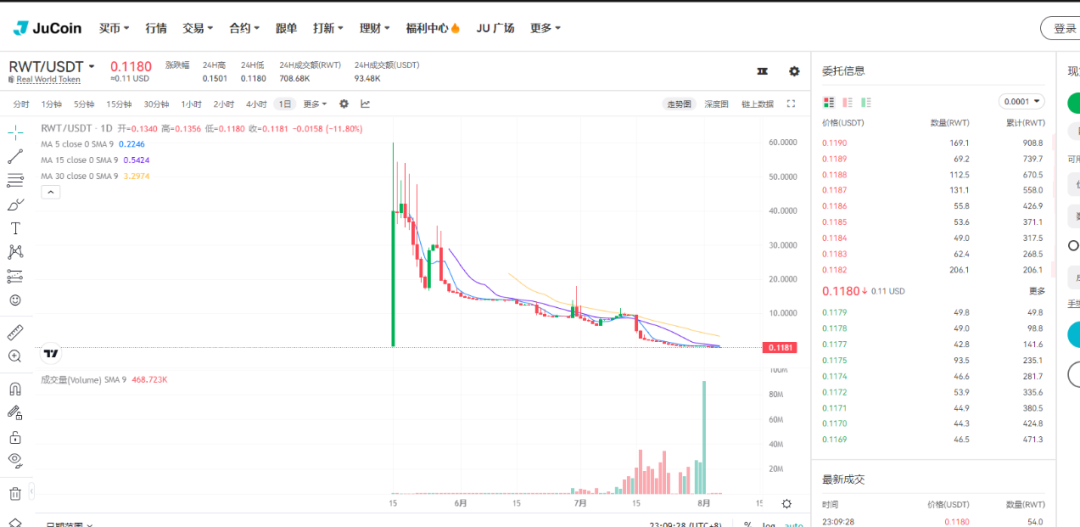Toggle hide all drawings eye icon
This screenshot has height=527, width=1080.
tap(15, 460)
